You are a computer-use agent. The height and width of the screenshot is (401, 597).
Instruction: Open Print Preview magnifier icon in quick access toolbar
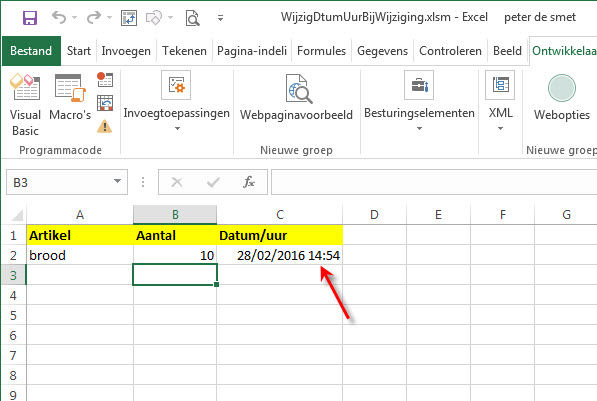point(192,18)
